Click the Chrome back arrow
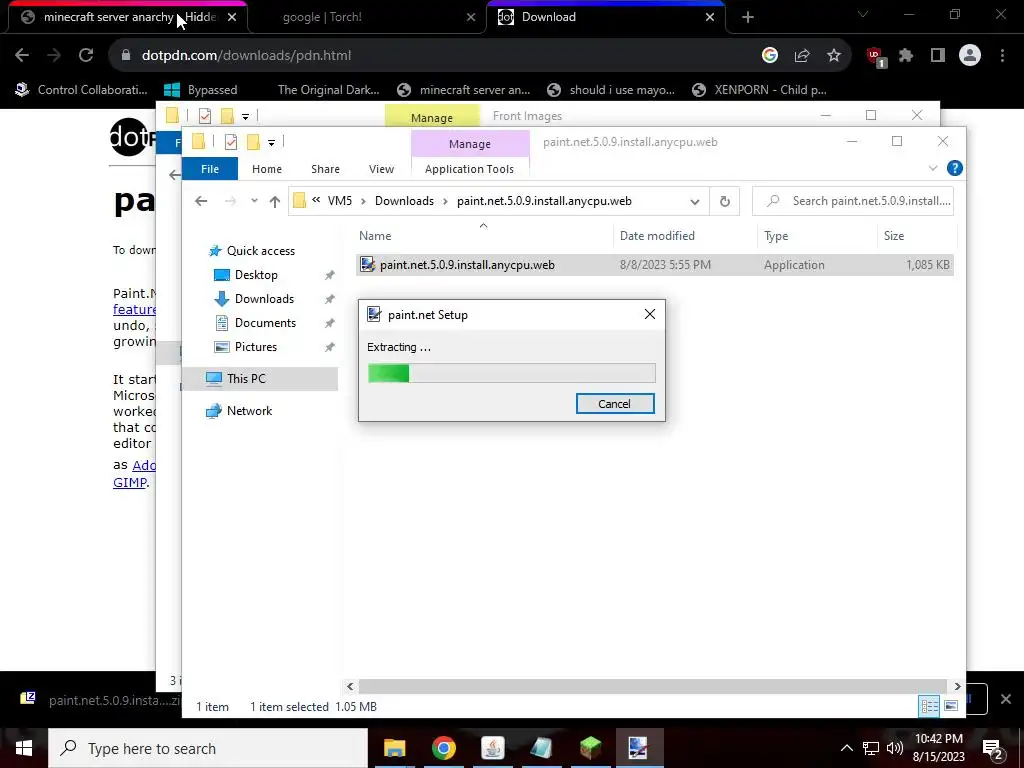The image size is (1024, 768). [22, 56]
